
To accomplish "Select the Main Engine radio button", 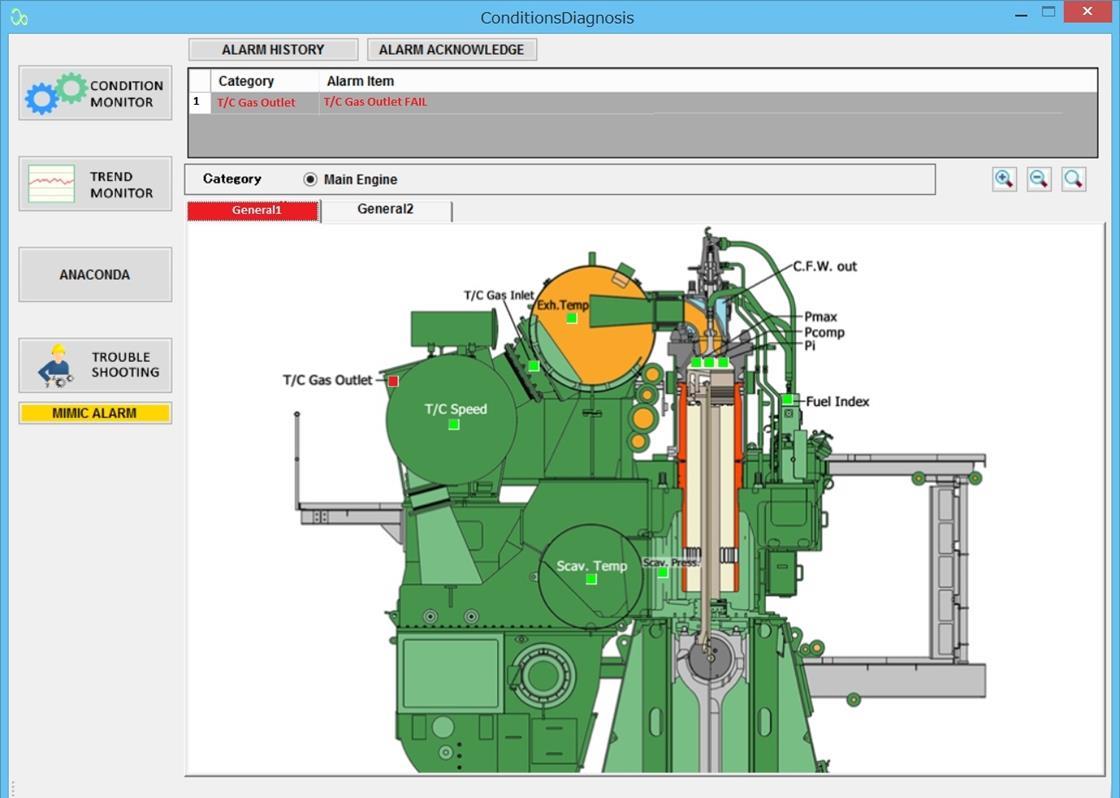I will tap(310, 179).
